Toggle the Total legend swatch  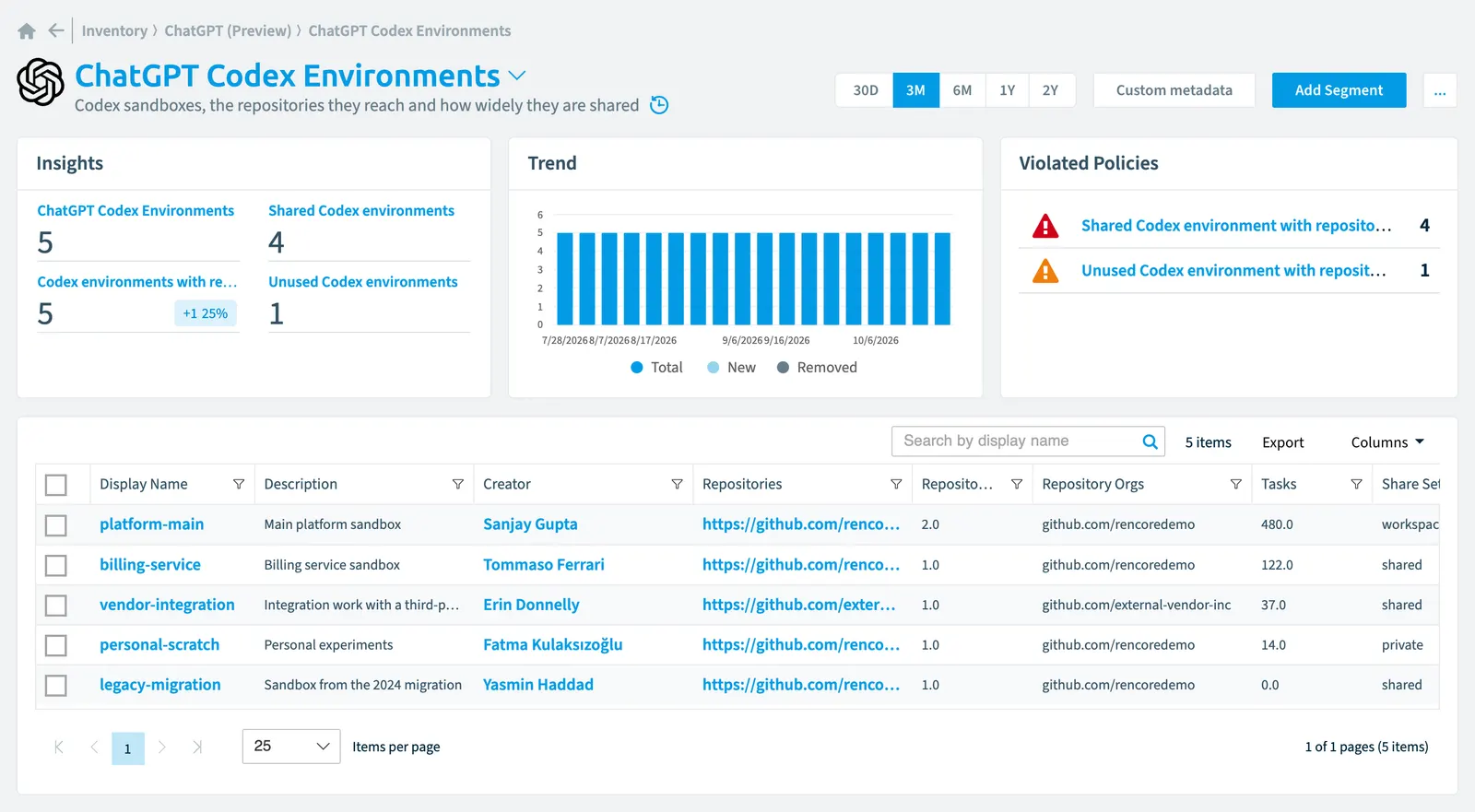pyautogui.click(x=637, y=368)
